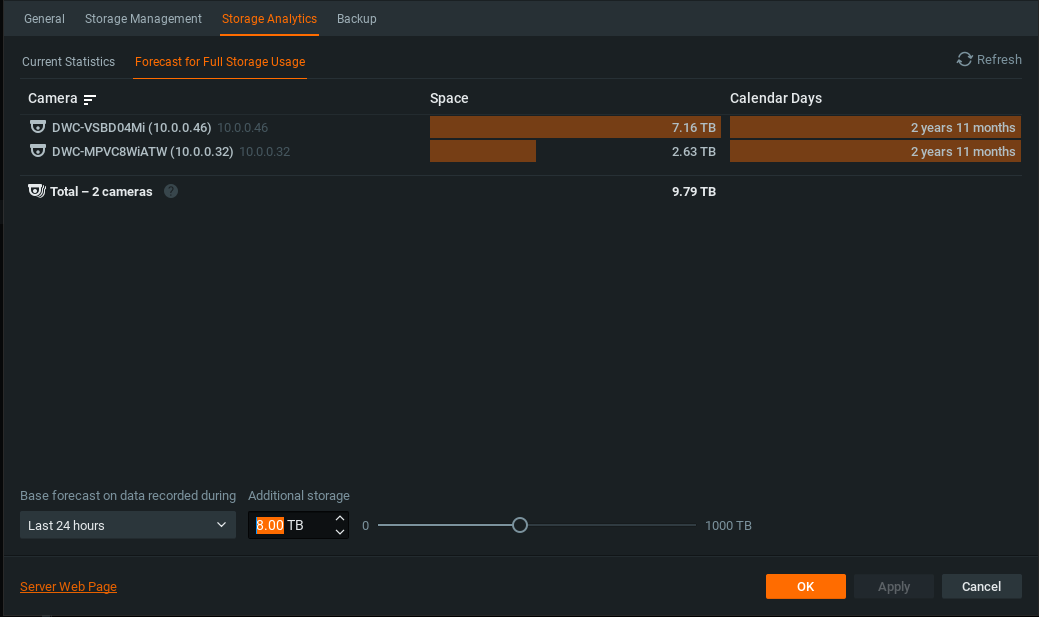Switch to Current Statistics sub-tab

(68, 62)
